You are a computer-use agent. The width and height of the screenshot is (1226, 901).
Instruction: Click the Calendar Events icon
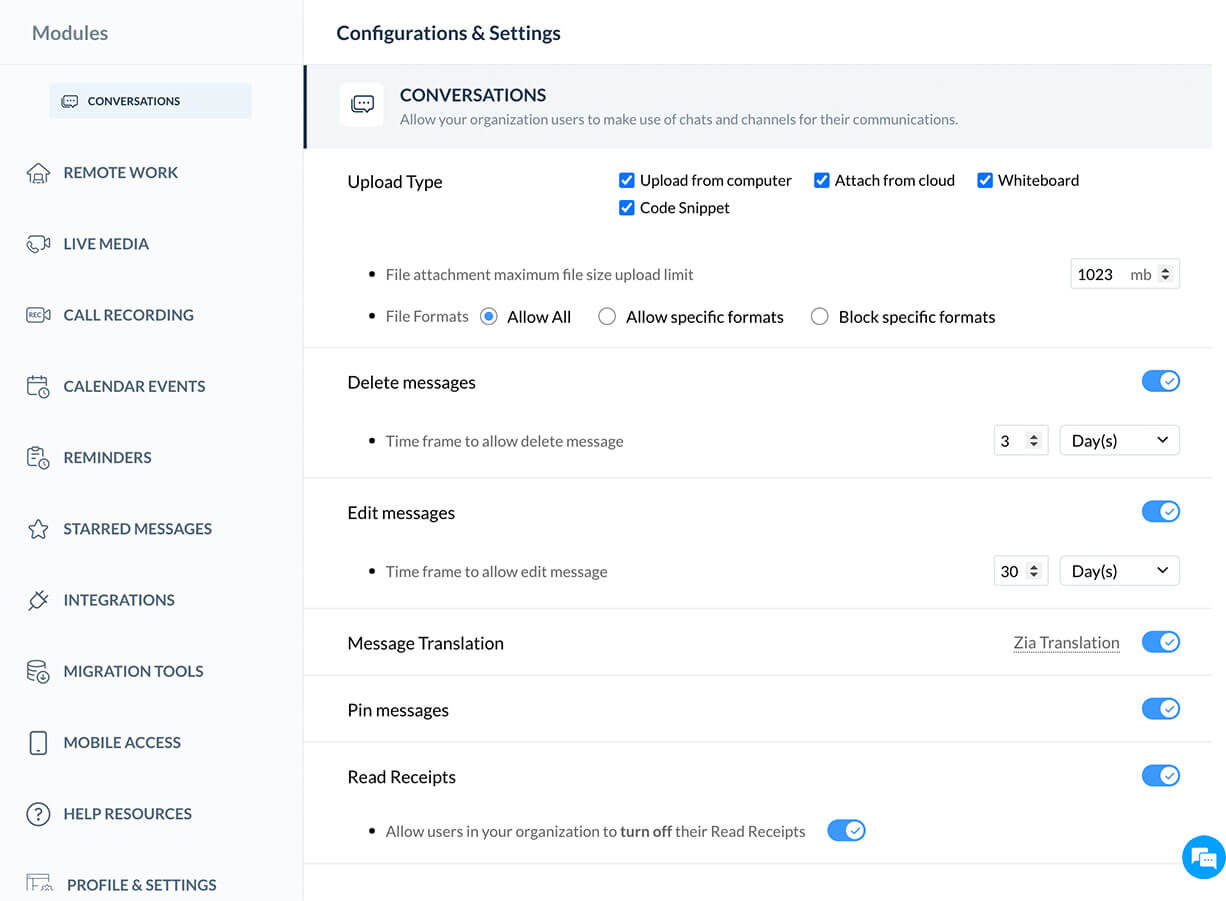pyautogui.click(x=38, y=387)
